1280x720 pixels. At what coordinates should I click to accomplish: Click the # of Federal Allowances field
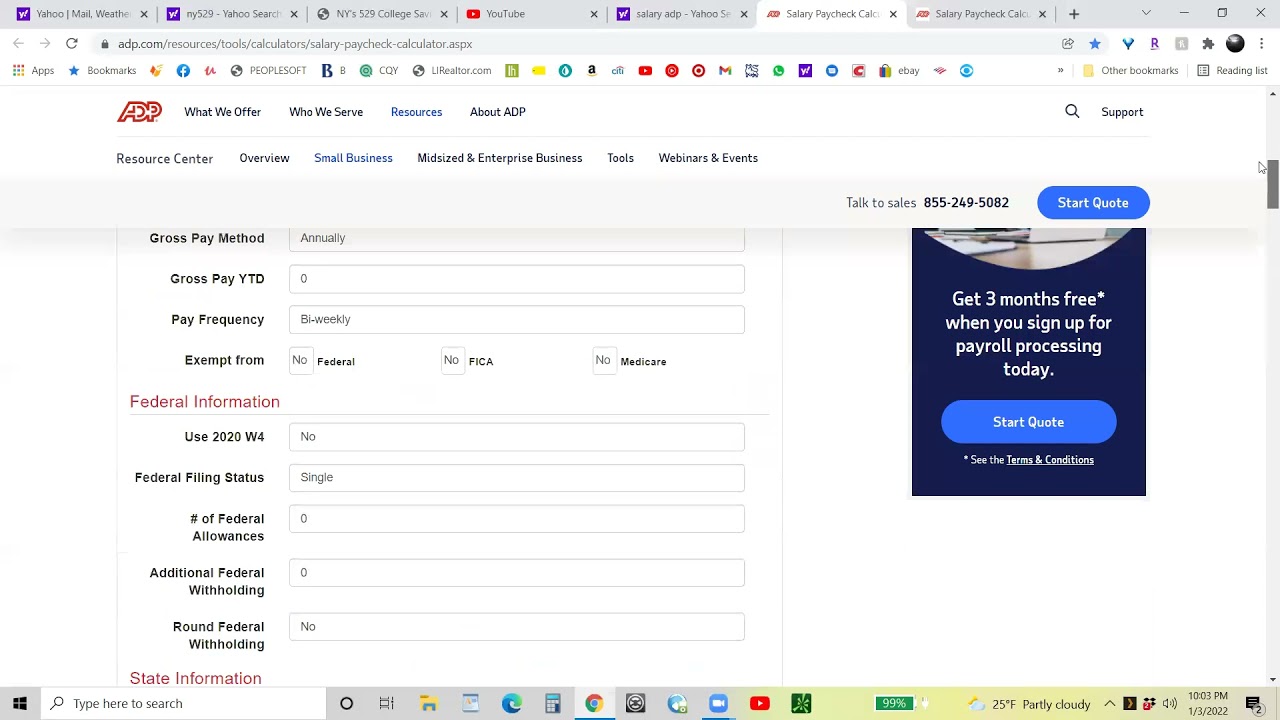pyautogui.click(x=517, y=518)
